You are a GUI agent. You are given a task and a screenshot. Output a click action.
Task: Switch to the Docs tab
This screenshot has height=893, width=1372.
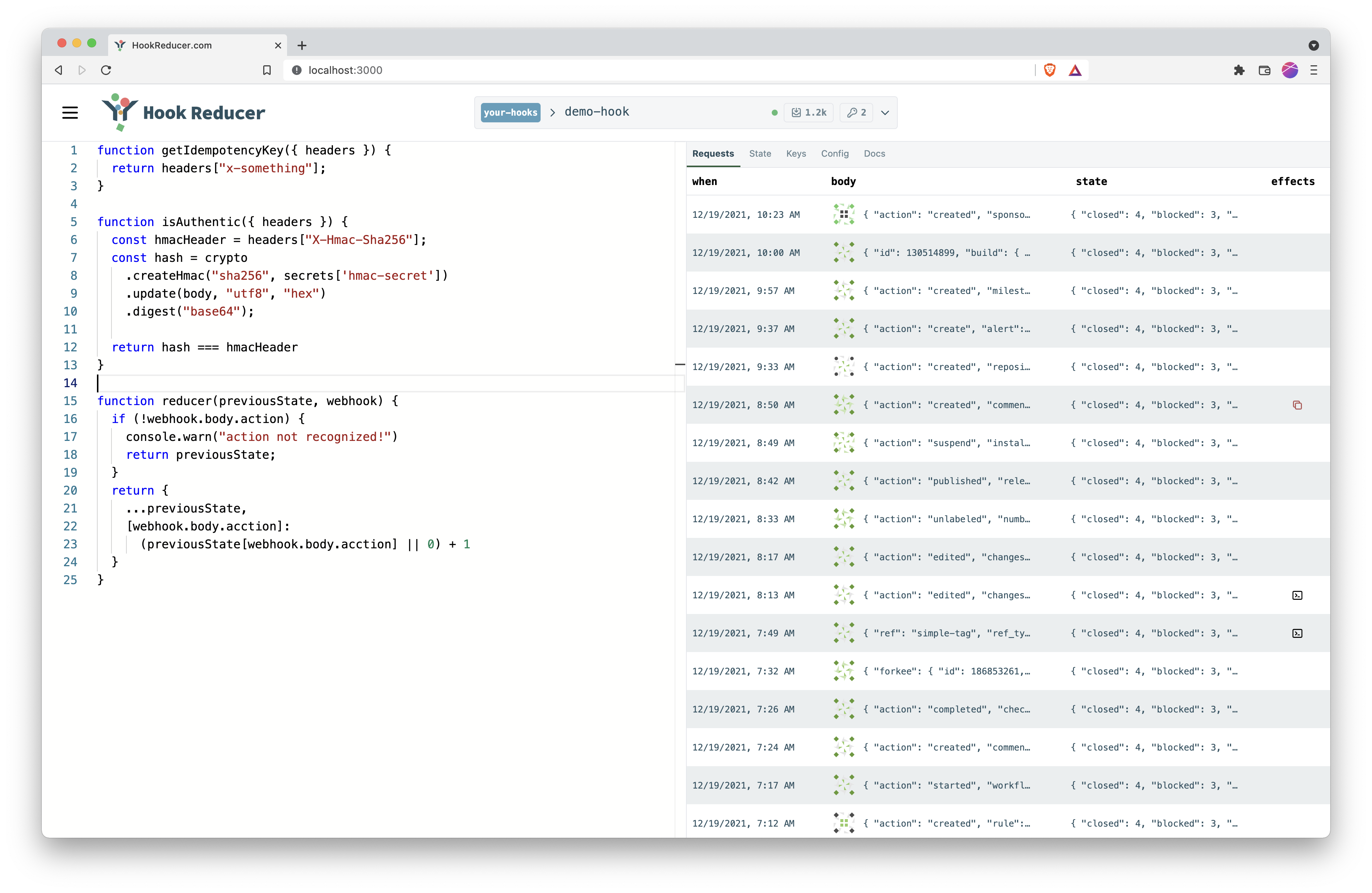pyautogui.click(x=874, y=153)
